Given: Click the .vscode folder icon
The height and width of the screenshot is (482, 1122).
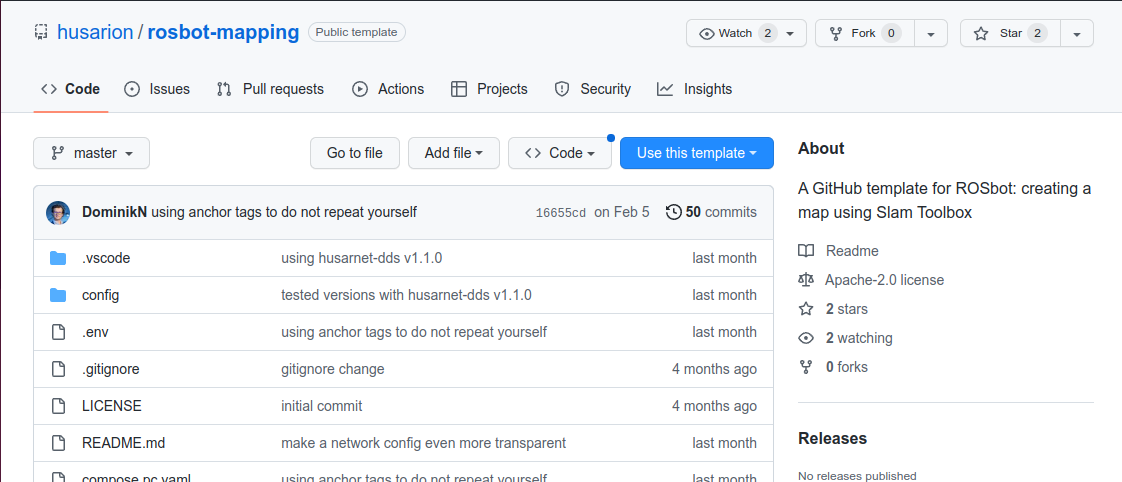Looking at the screenshot, I should 58,258.
